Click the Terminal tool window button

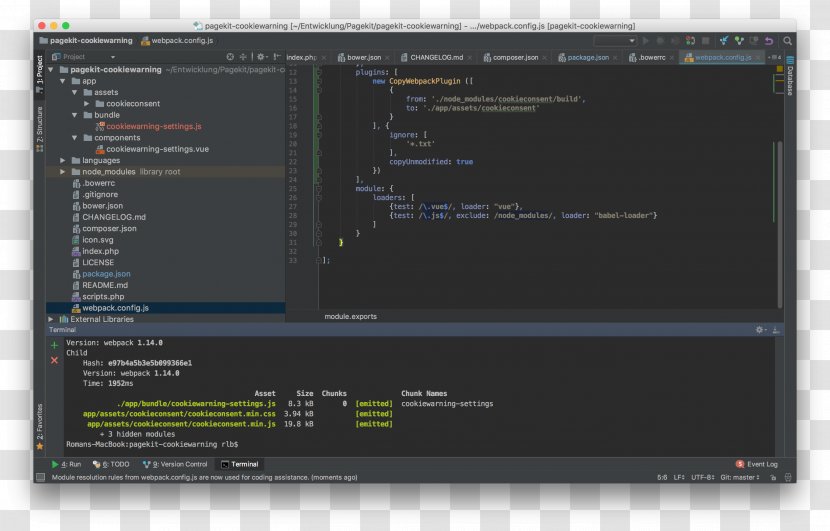(x=240, y=464)
